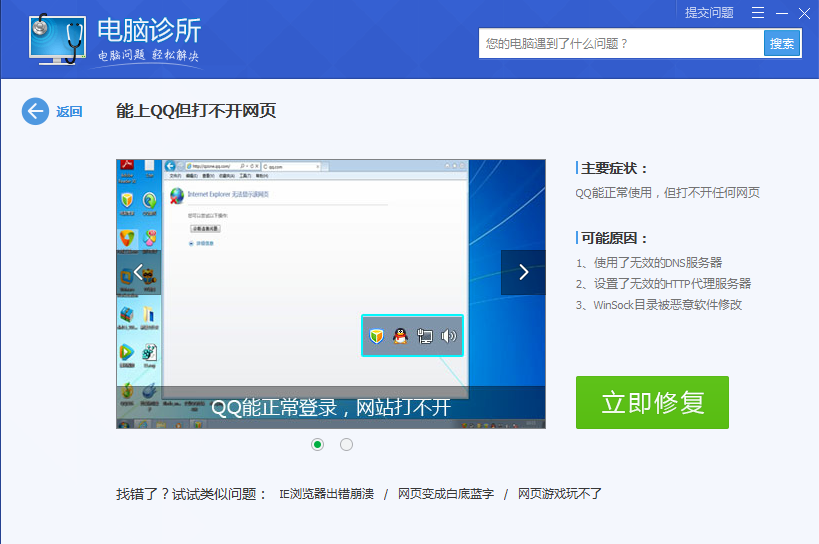
Task: Open similar problem 网页变成白底蓝字
Action: [446, 494]
